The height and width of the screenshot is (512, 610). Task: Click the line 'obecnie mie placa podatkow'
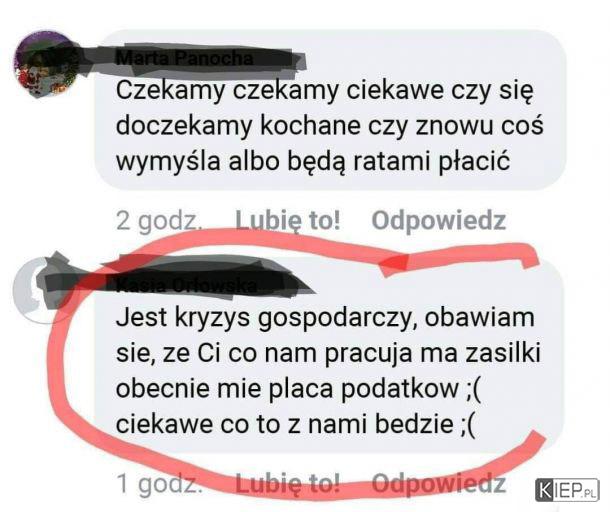pos(298,388)
